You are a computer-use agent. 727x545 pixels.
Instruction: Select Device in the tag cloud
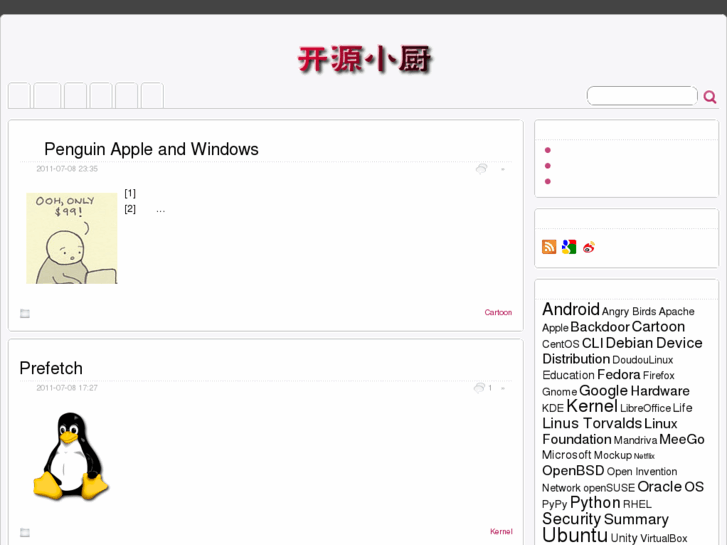point(679,343)
